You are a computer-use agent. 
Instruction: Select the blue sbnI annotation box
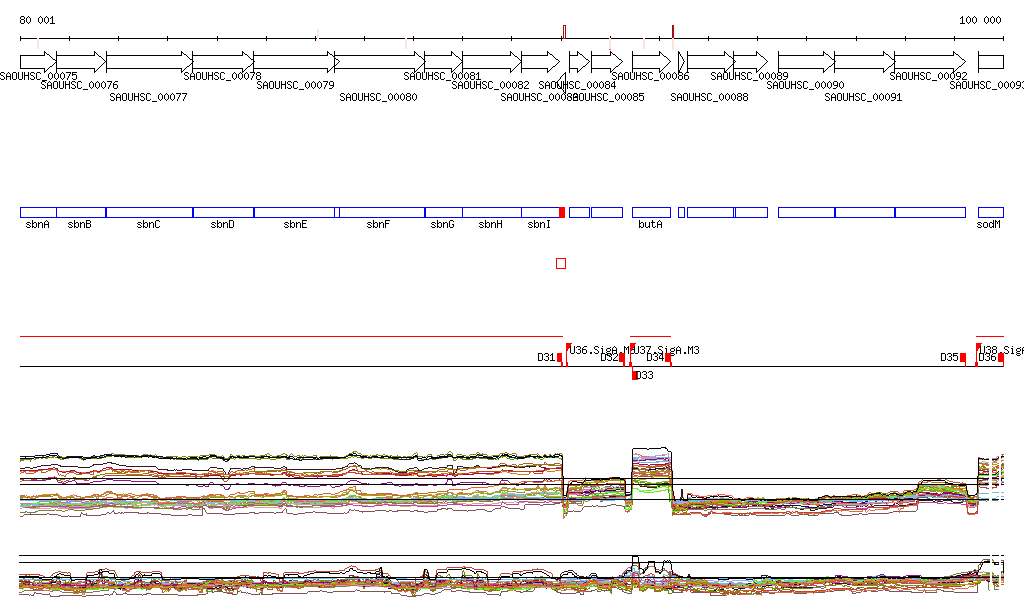click(541, 212)
